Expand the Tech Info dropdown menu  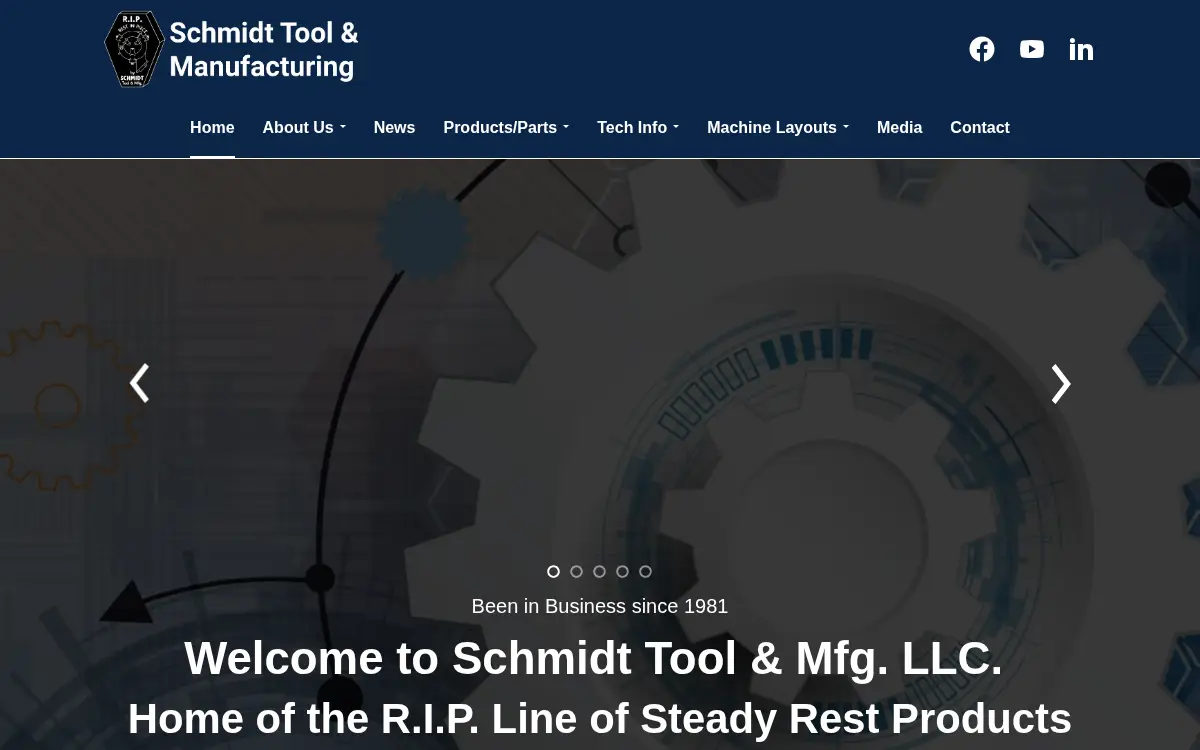point(638,127)
